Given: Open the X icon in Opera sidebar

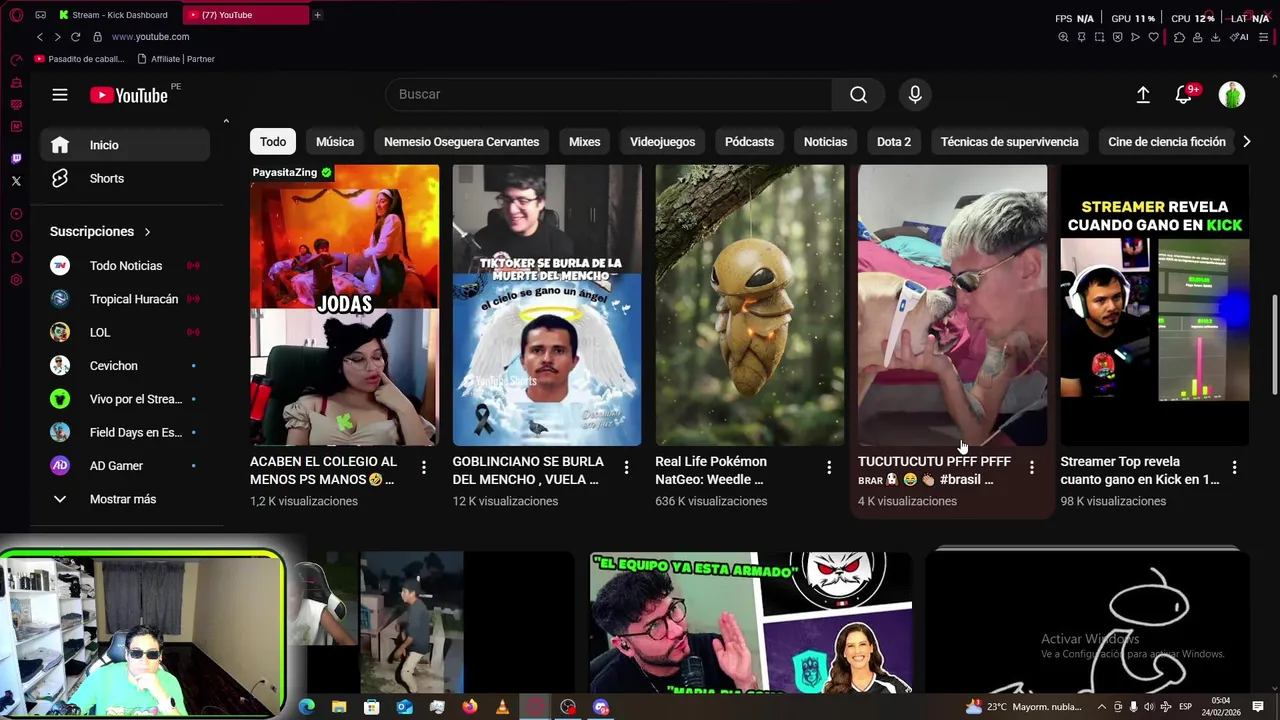Looking at the screenshot, I should (15, 181).
